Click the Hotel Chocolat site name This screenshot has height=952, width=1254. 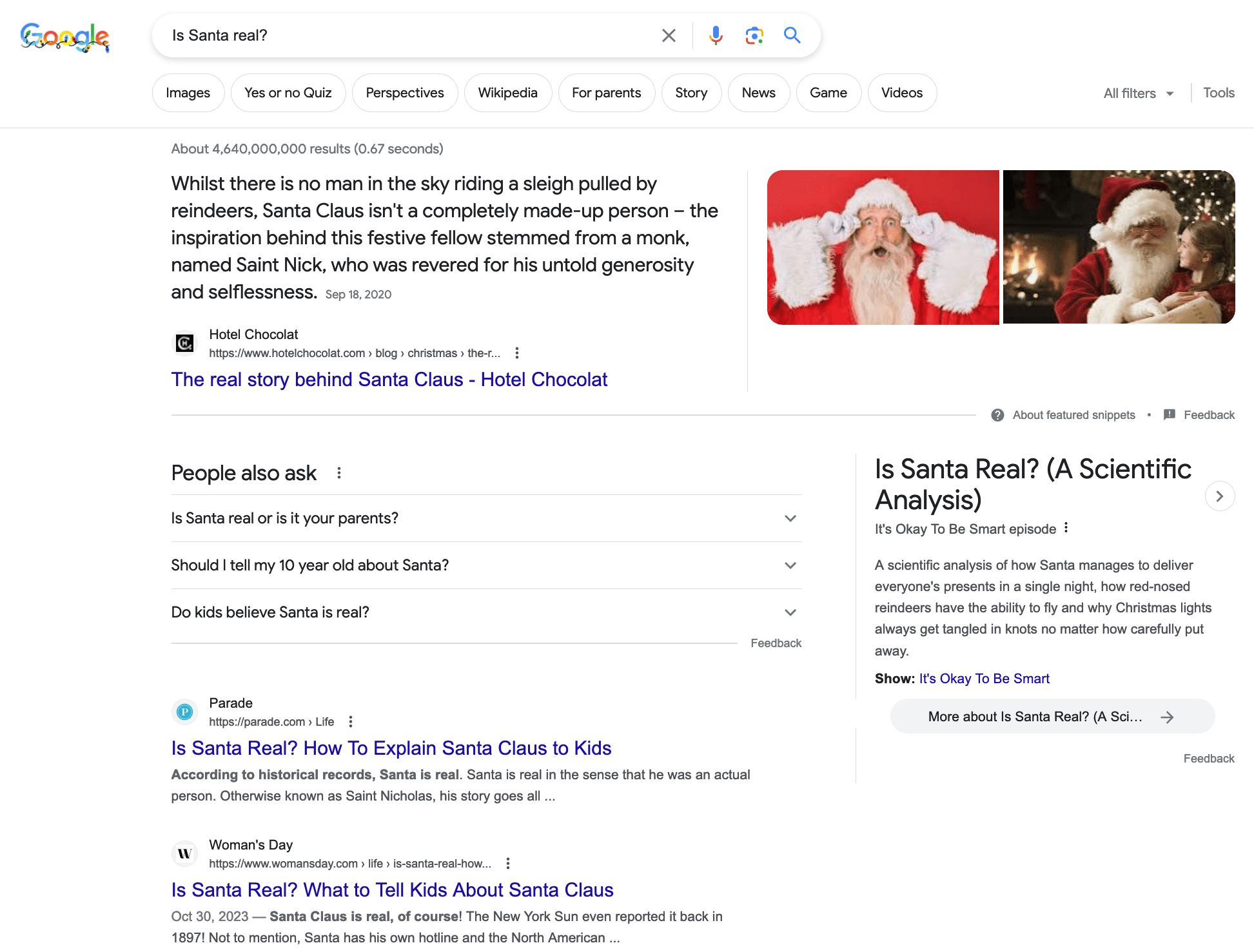pyautogui.click(x=253, y=335)
